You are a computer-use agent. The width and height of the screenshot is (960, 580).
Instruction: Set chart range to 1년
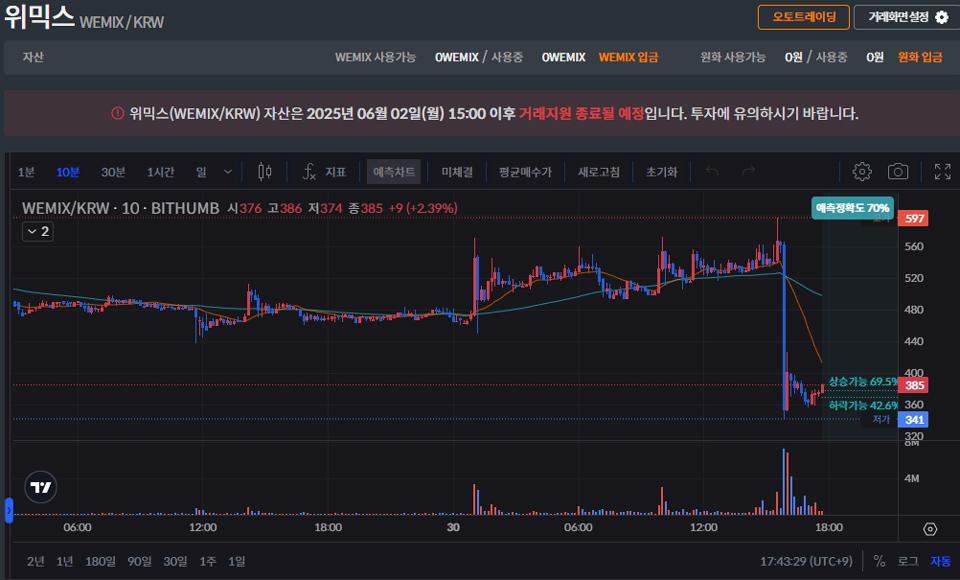[65, 561]
